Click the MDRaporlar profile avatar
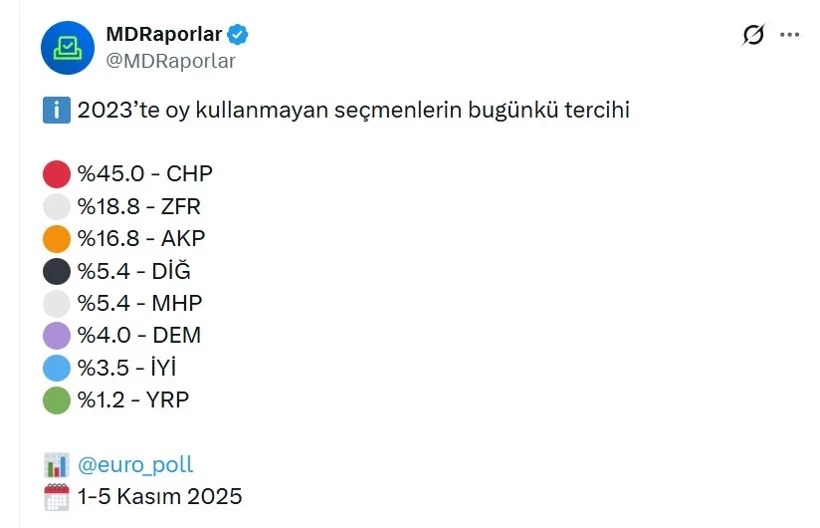Viewport: 820px width, 528px height. point(67,47)
